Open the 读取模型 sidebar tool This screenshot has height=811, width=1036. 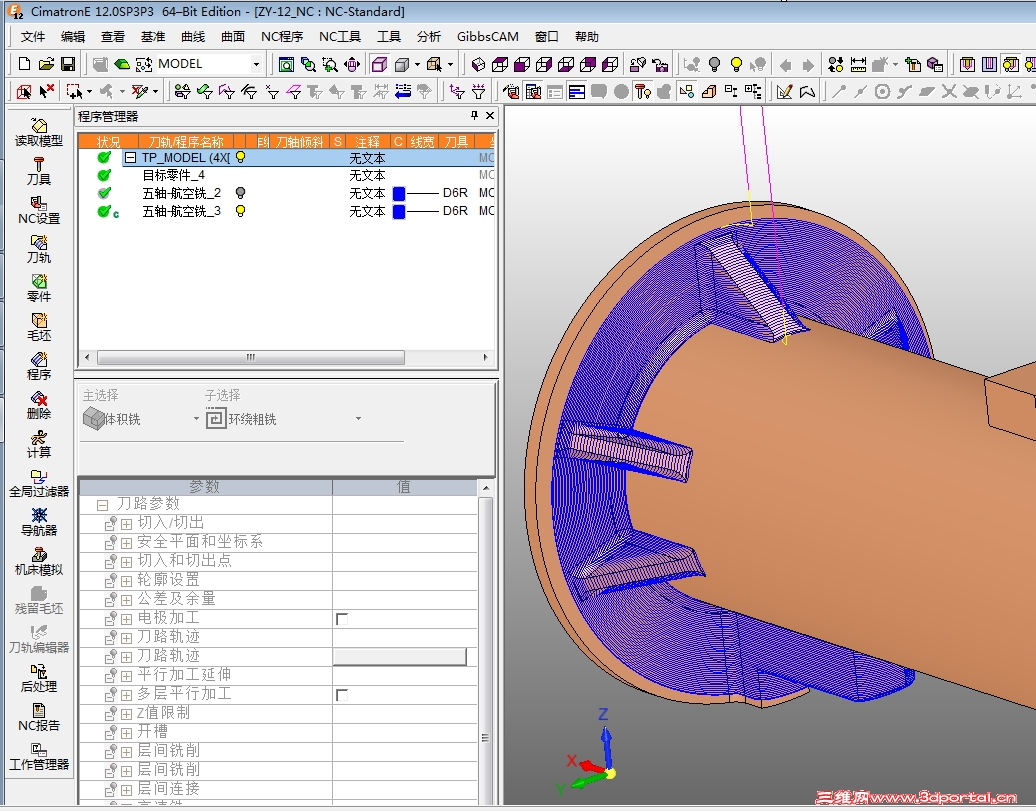[x=38, y=132]
